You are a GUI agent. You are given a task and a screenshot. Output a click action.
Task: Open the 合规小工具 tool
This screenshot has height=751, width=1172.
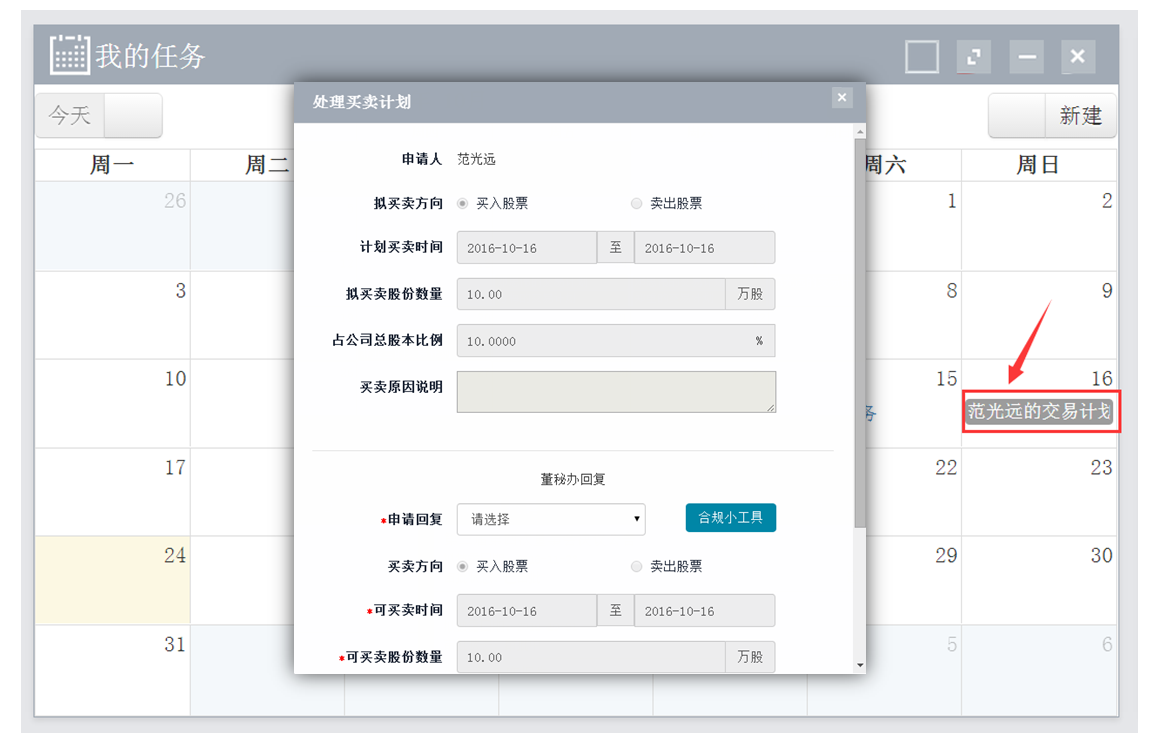(x=730, y=518)
